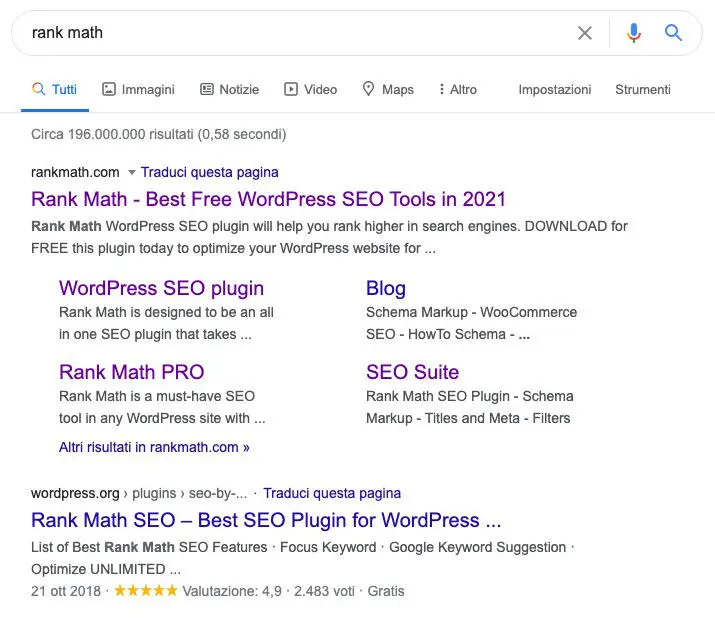Open the Maps tab
The image size is (715, 628).
coord(388,89)
